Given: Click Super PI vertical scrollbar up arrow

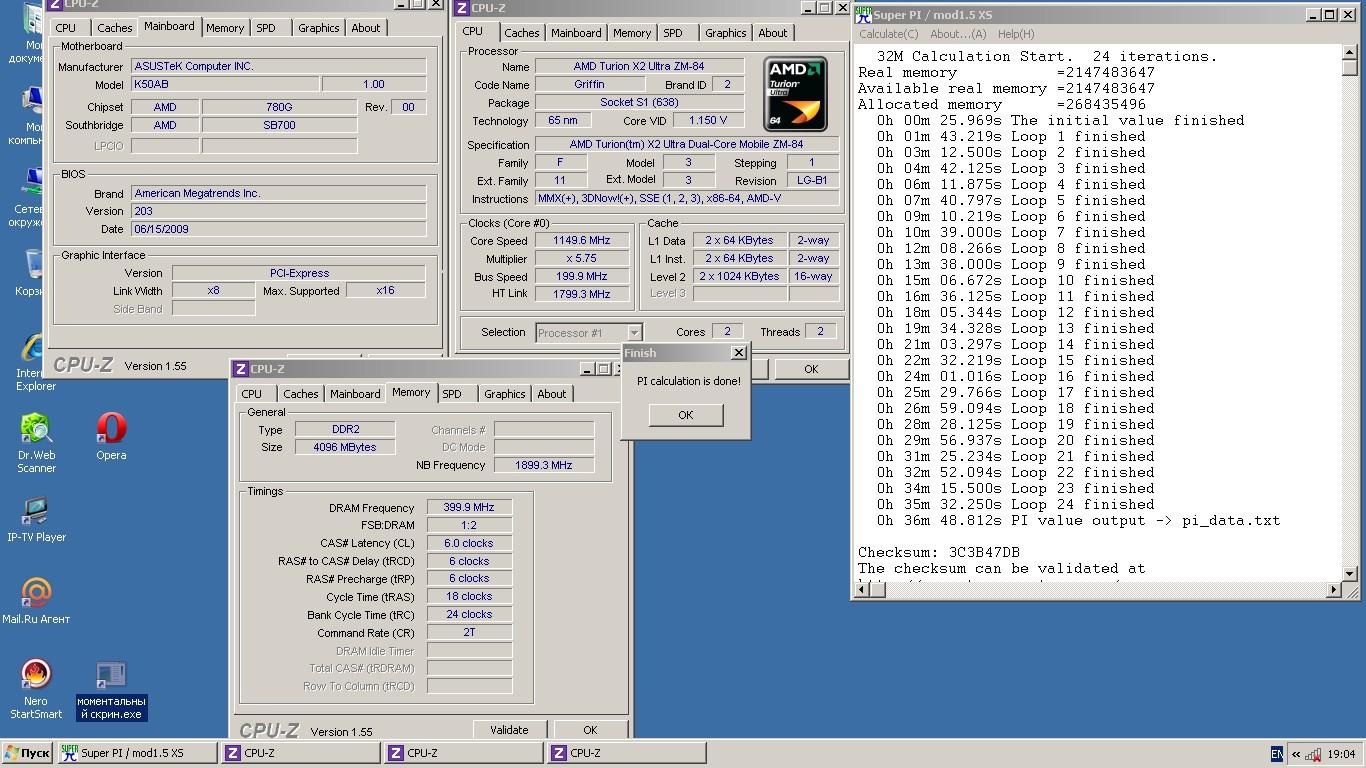Looking at the screenshot, I should point(1350,52).
